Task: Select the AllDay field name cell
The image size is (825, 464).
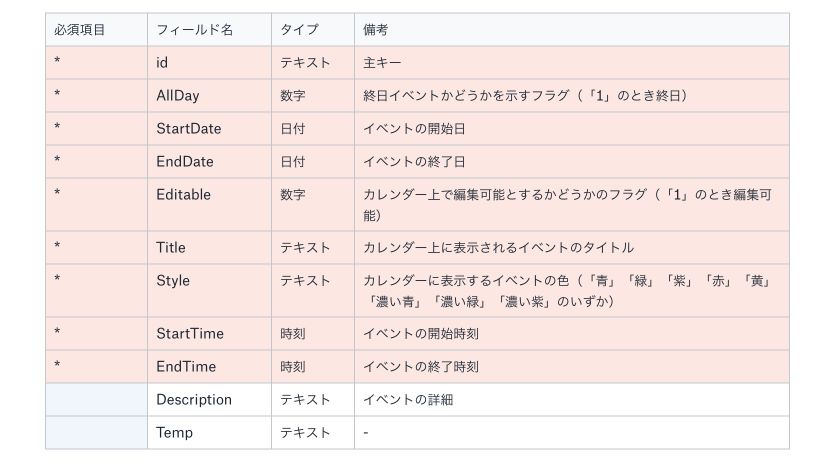Action: 209,96
